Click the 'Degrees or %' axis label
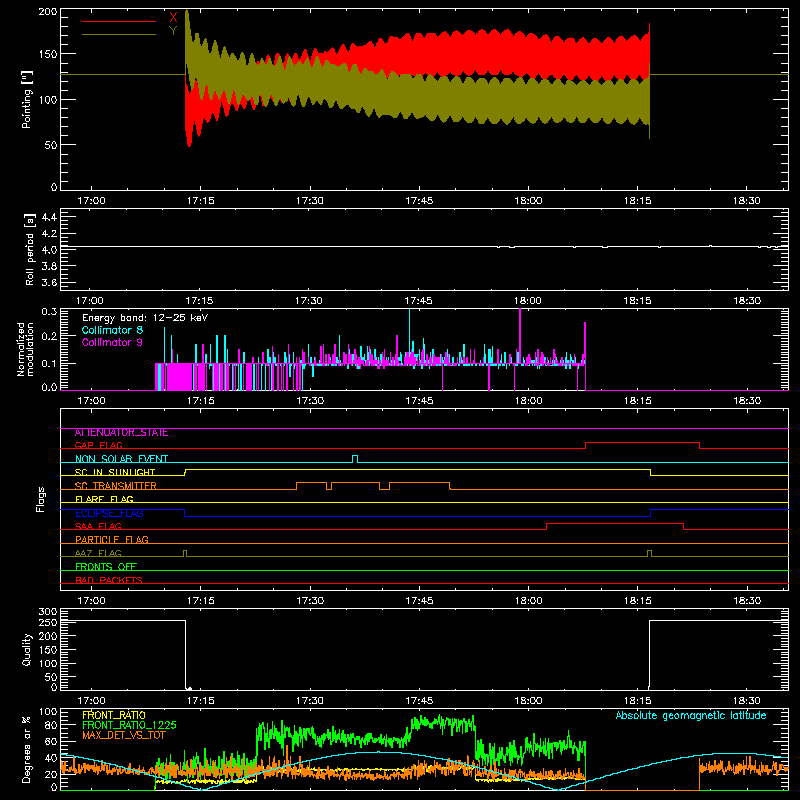The height and width of the screenshot is (800, 800). (x=26, y=750)
